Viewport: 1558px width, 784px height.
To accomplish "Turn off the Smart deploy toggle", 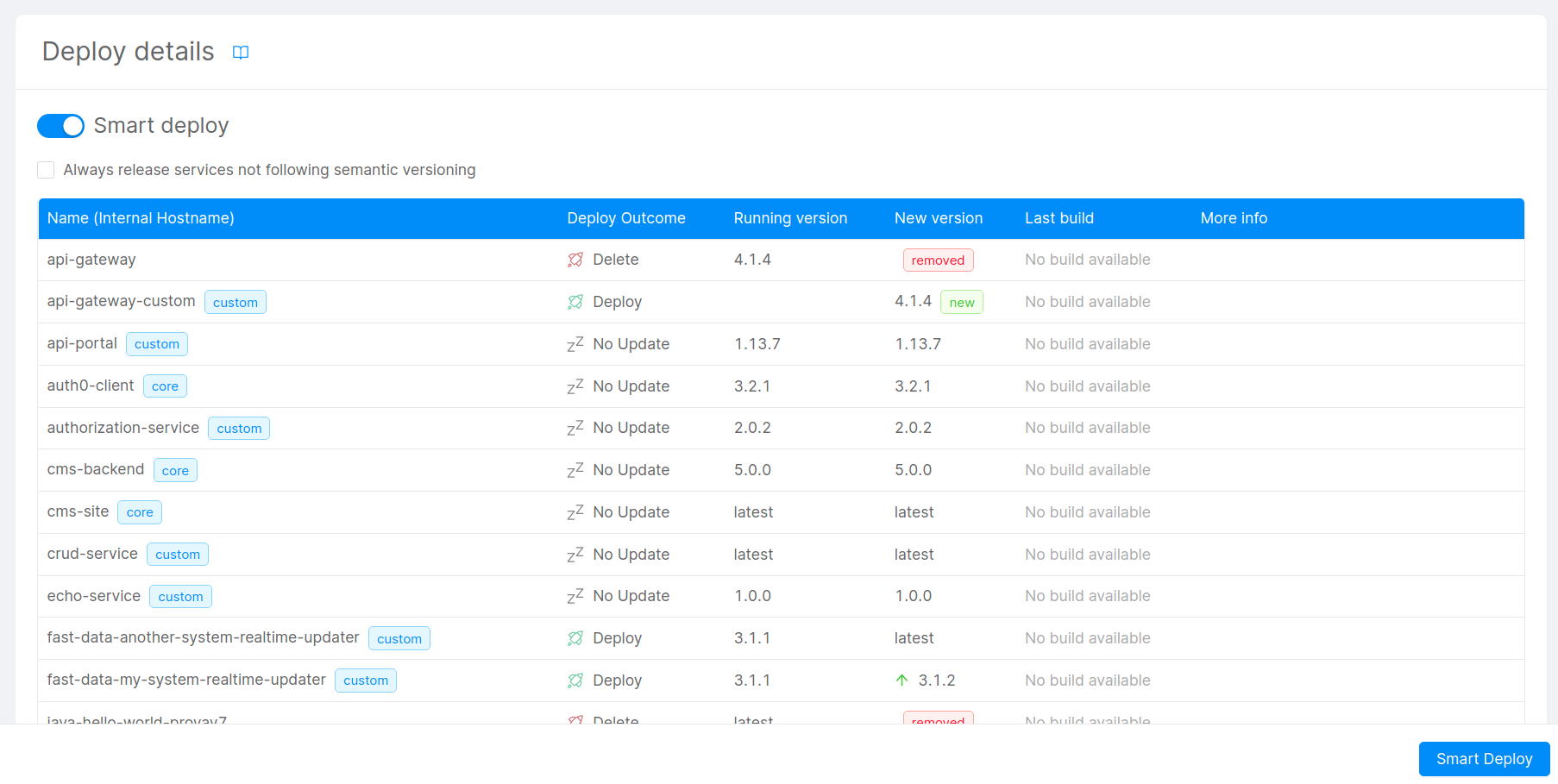I will 60,126.
